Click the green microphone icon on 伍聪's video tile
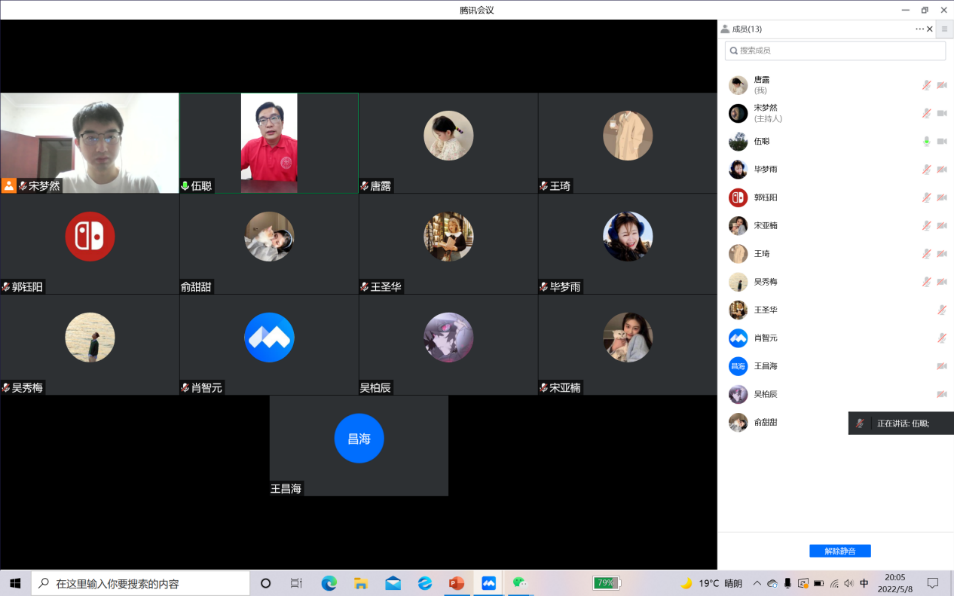This screenshot has height=596, width=954. coord(185,185)
